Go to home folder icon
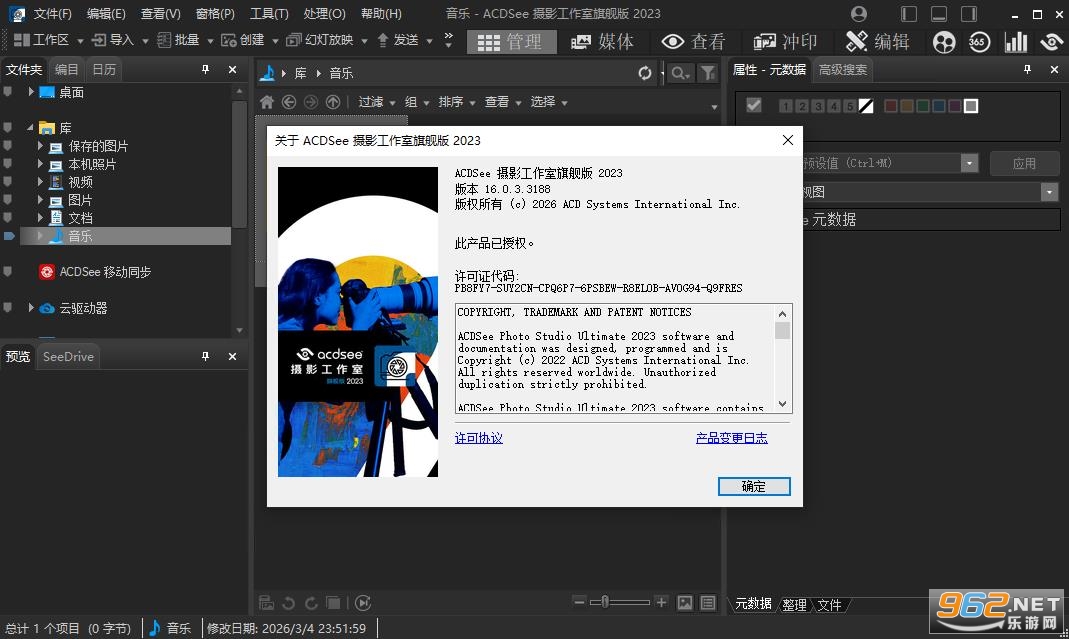 pos(267,102)
